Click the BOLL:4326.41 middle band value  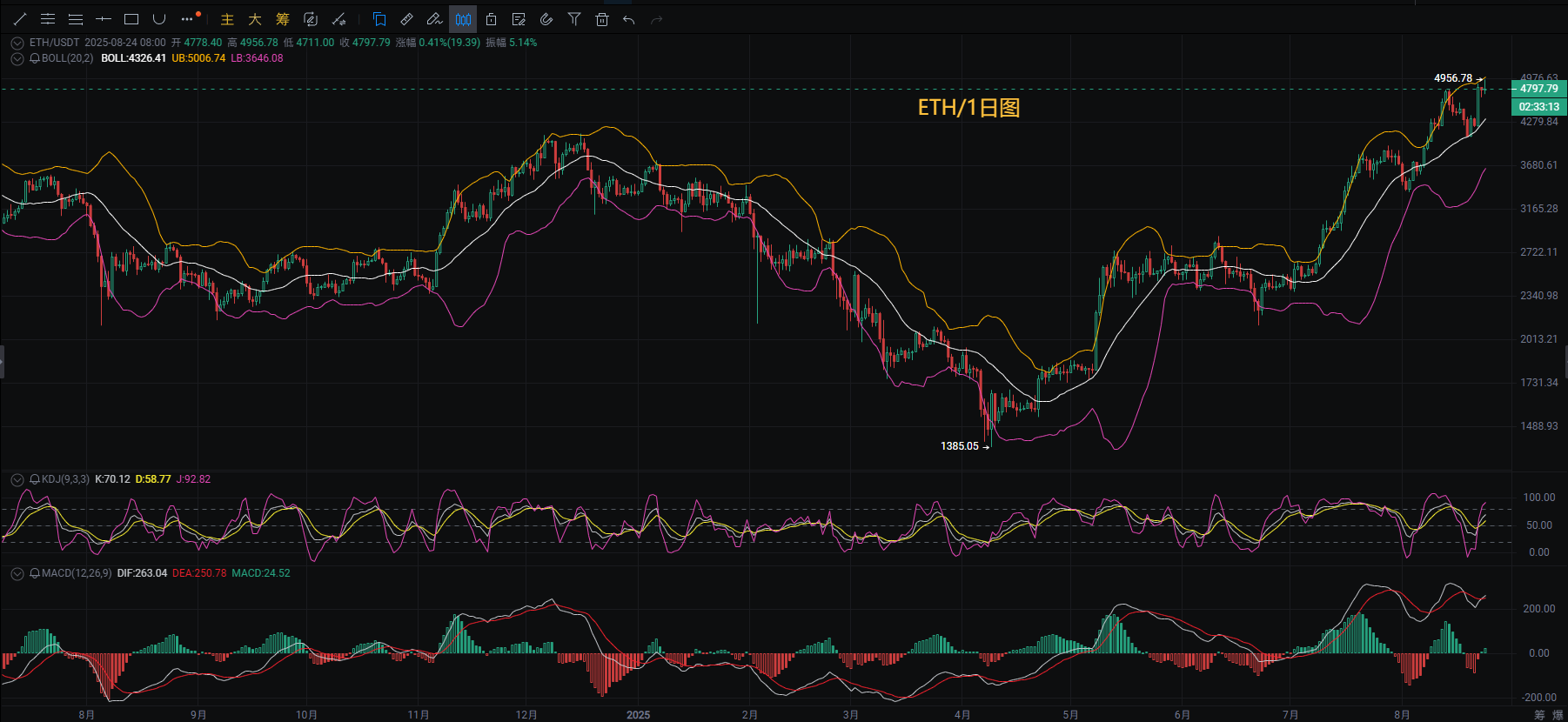(133, 58)
